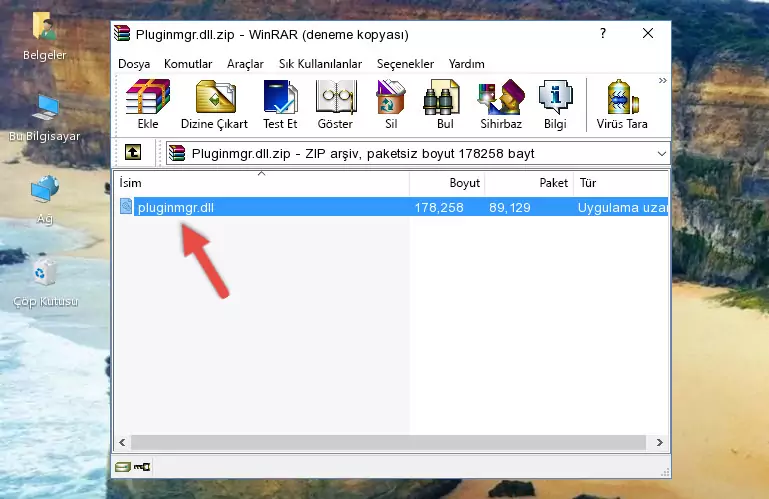Screen dimensions: 769x499
Task: Run Test Et on the archive
Action: coord(280,104)
